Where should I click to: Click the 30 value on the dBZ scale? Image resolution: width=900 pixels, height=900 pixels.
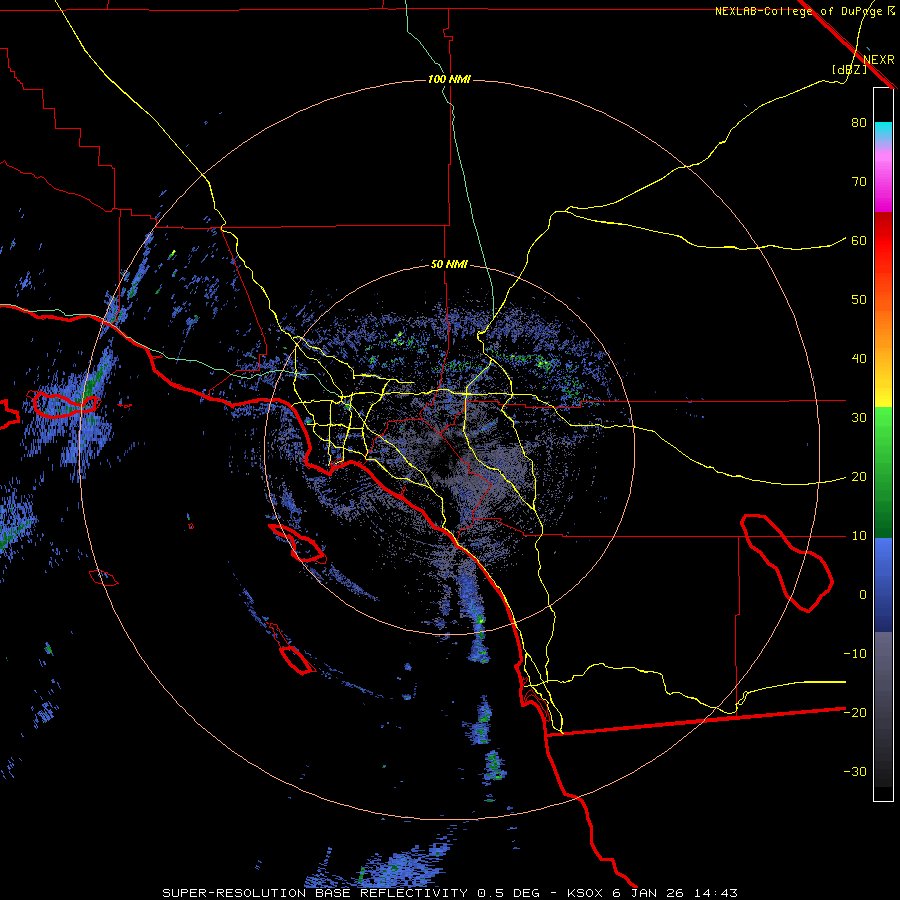click(x=859, y=418)
